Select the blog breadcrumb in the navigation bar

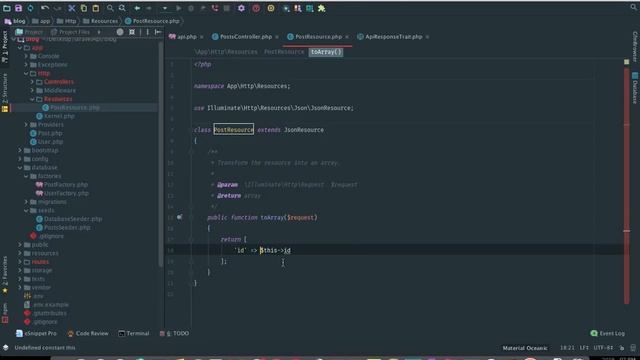(x=15, y=21)
